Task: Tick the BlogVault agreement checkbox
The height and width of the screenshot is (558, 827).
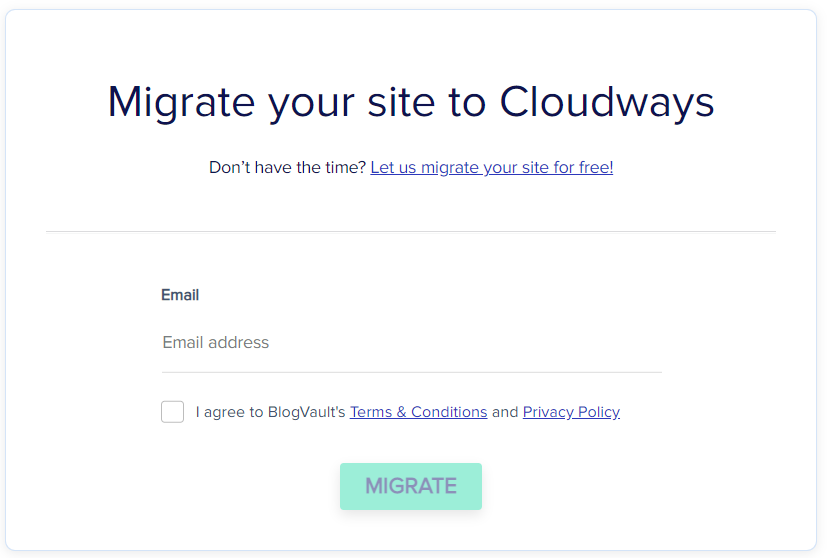Action: [173, 412]
